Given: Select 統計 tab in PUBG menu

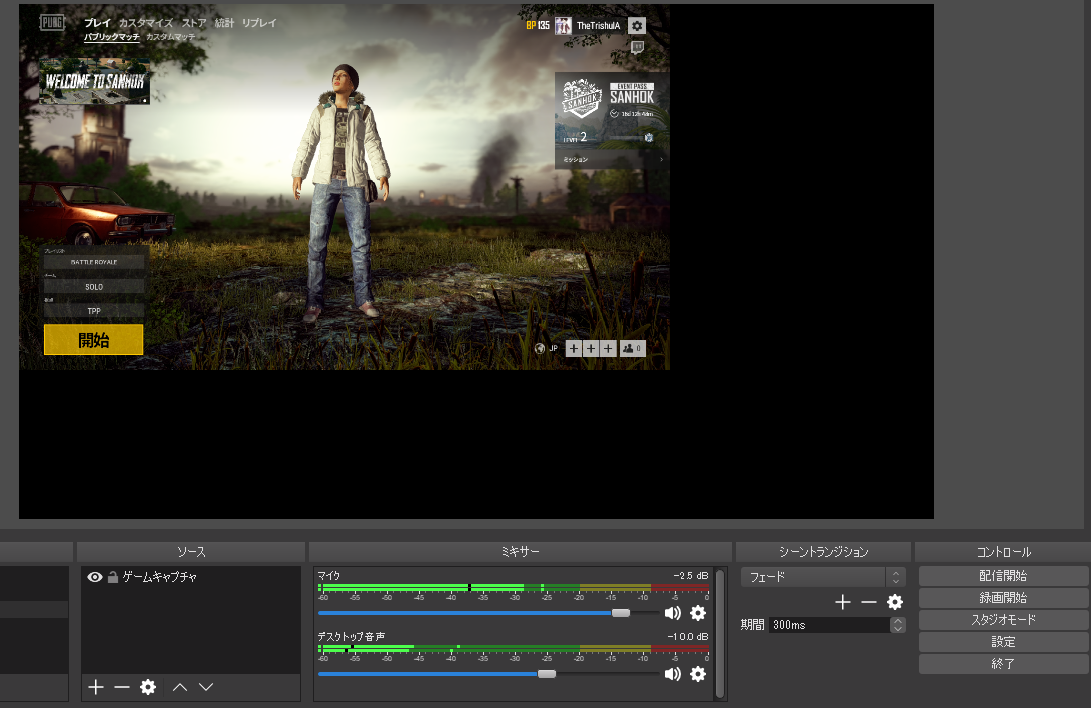Looking at the screenshot, I should 224,23.
